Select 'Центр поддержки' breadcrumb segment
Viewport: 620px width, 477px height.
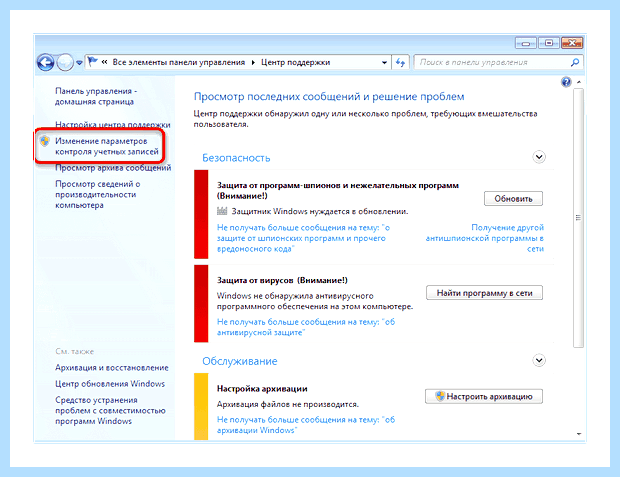(295, 62)
